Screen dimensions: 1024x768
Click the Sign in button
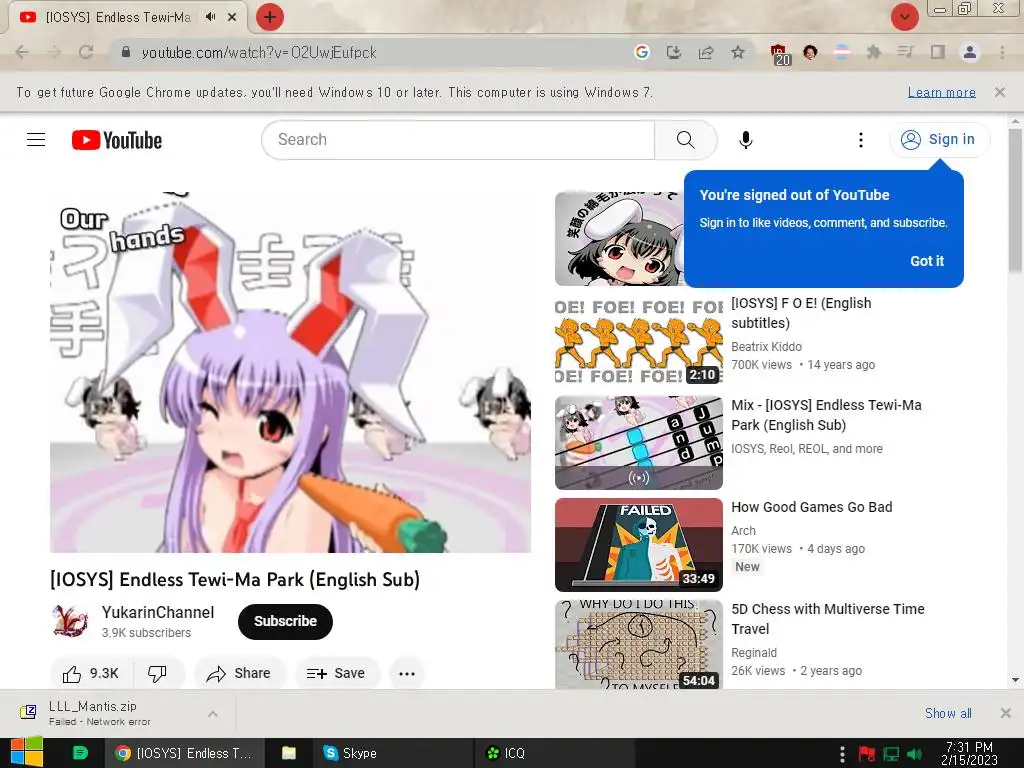[x=939, y=140]
